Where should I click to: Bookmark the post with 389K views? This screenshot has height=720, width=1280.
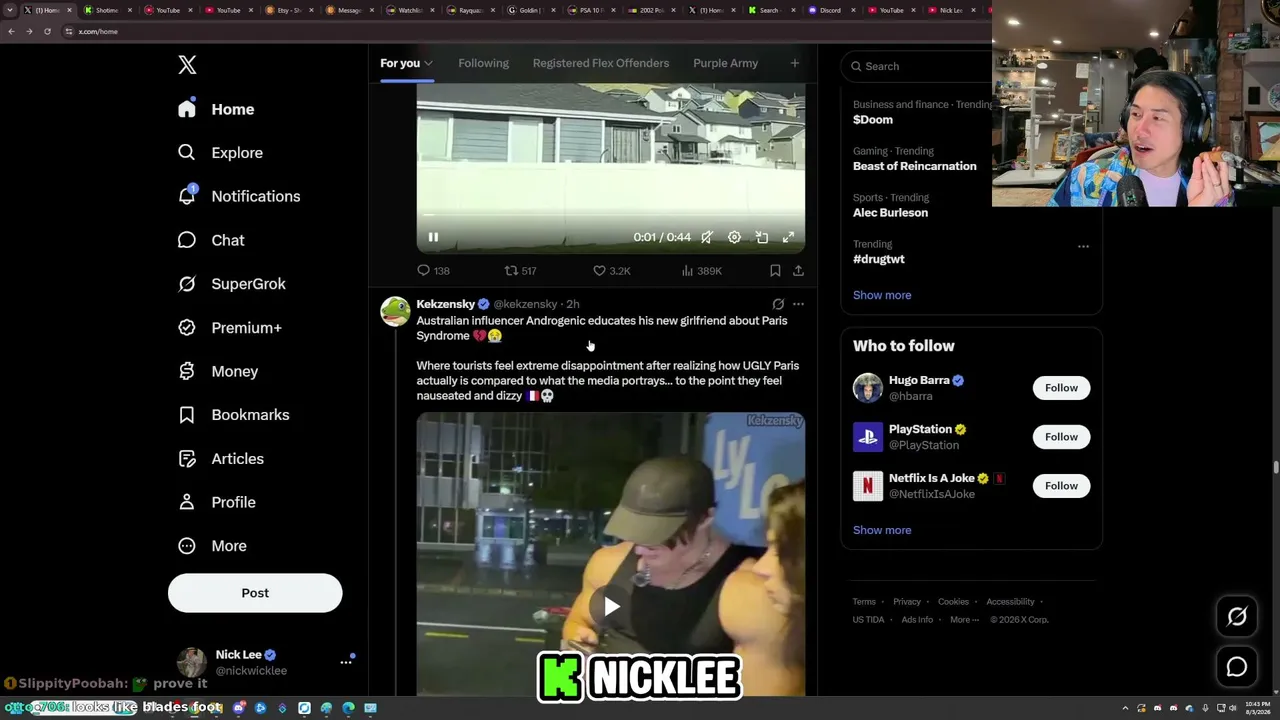pos(775,271)
